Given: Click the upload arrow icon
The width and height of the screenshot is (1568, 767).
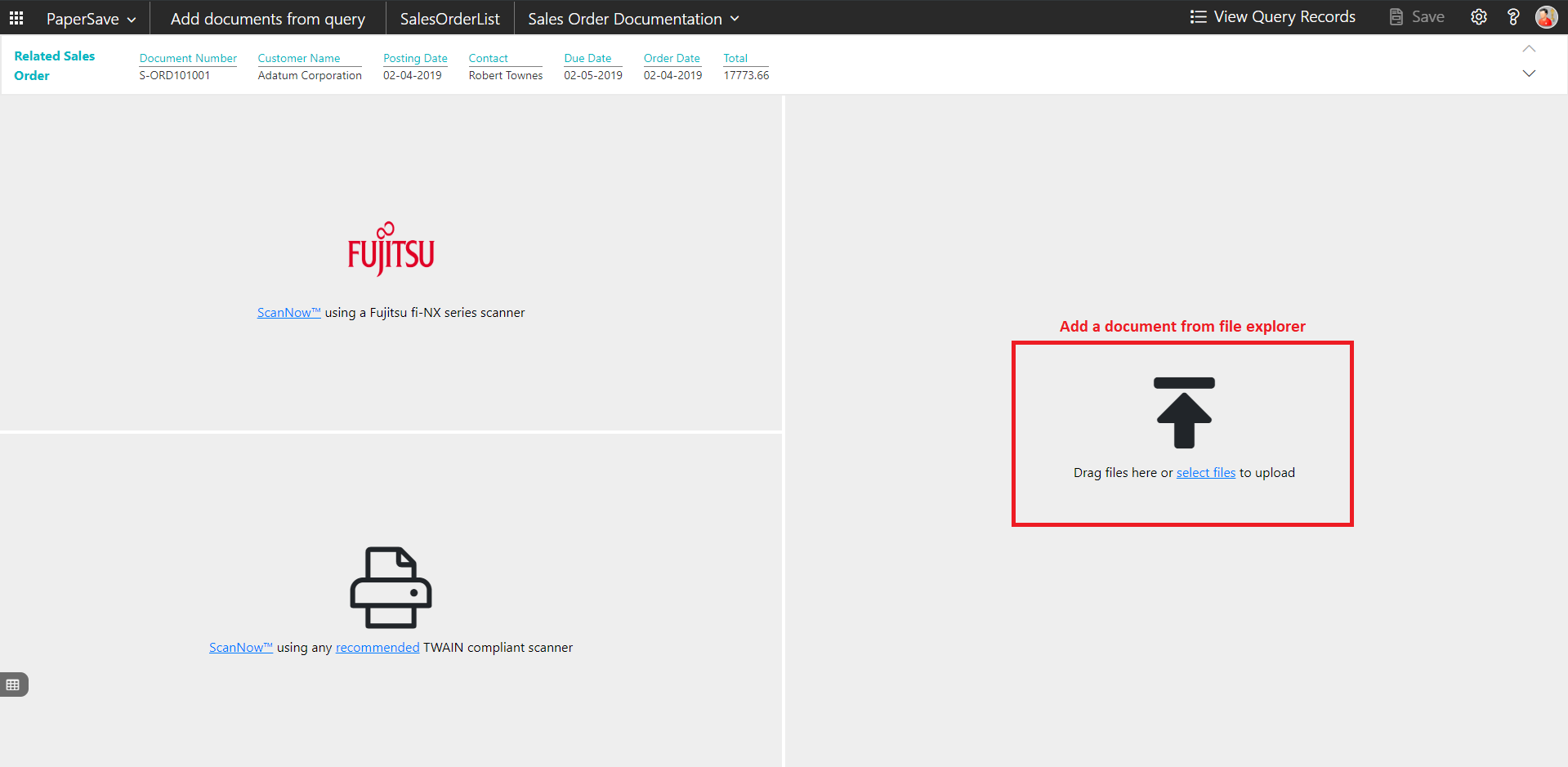Looking at the screenshot, I should pyautogui.click(x=1183, y=412).
